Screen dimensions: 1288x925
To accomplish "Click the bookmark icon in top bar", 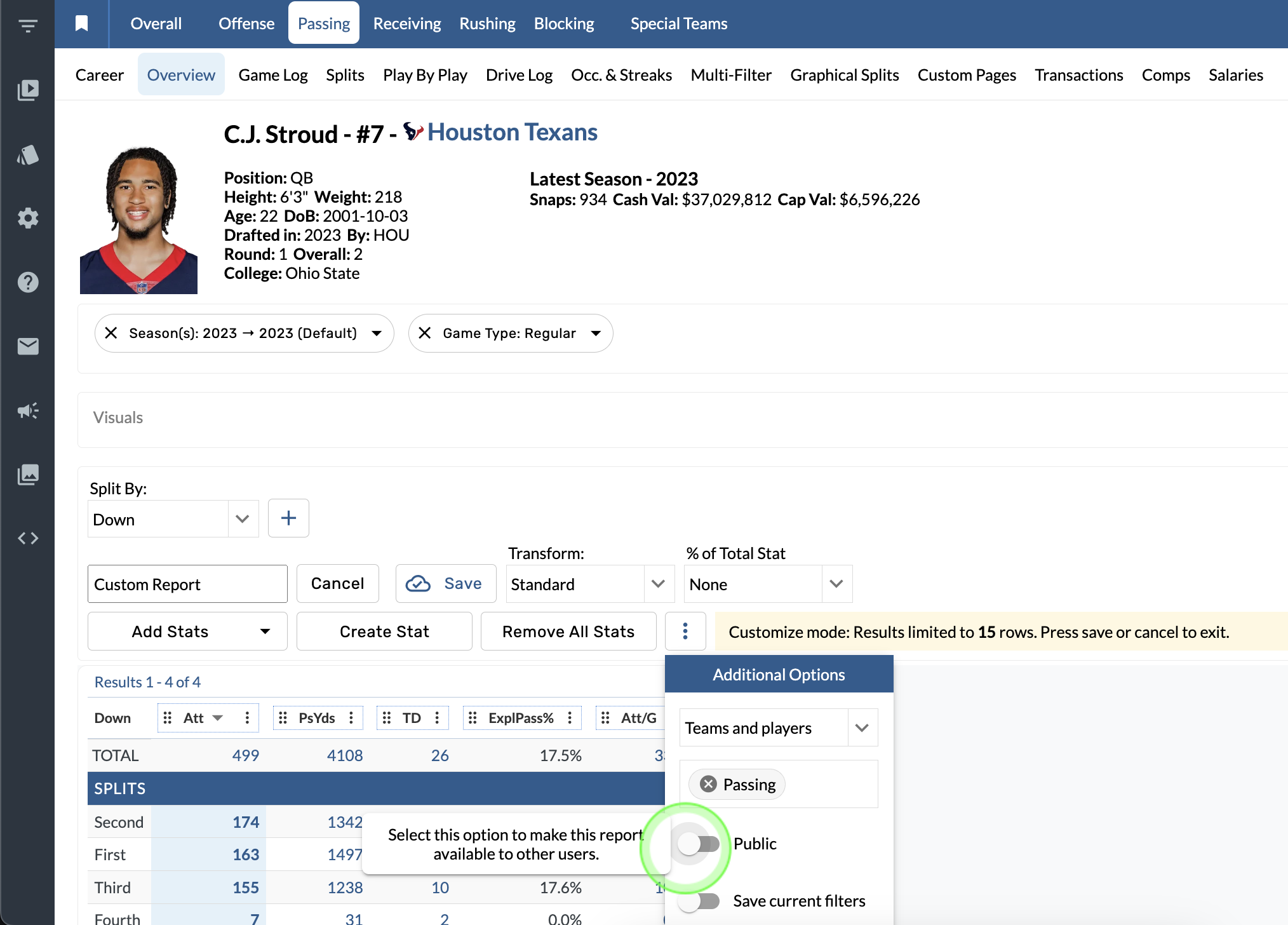I will point(81,24).
